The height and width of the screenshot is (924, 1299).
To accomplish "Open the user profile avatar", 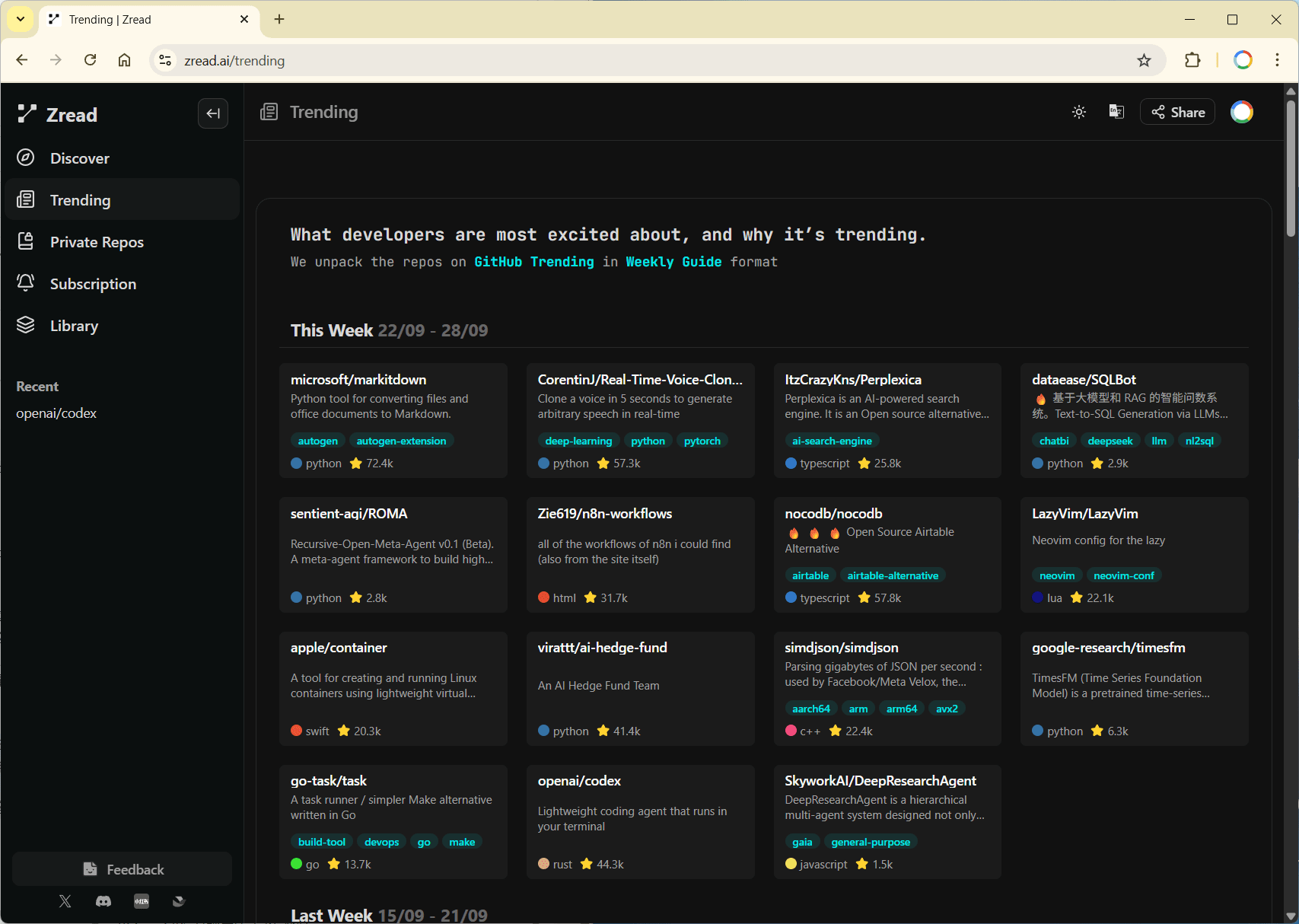I will [x=1241, y=112].
